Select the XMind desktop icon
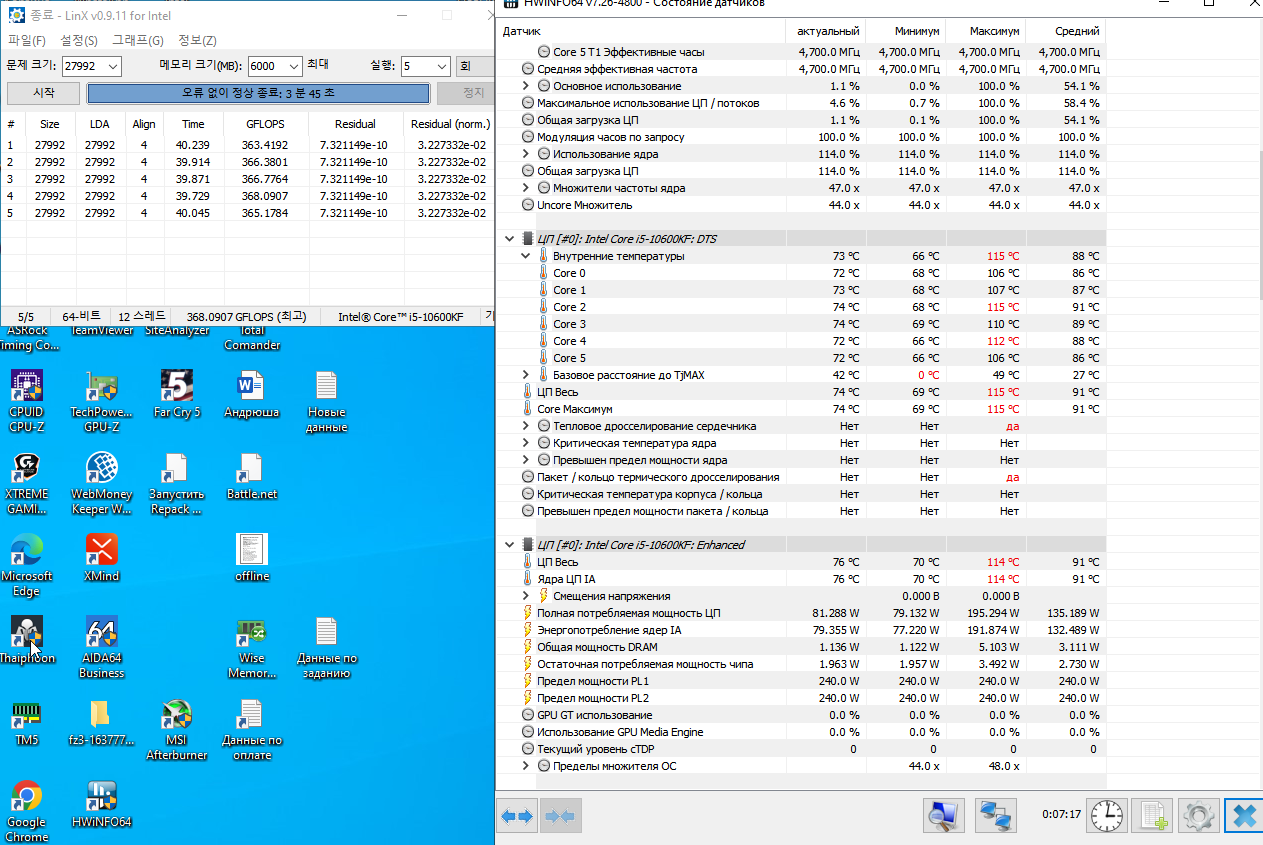Screen dimensions: 1263x845 pyautogui.click(x=101, y=558)
